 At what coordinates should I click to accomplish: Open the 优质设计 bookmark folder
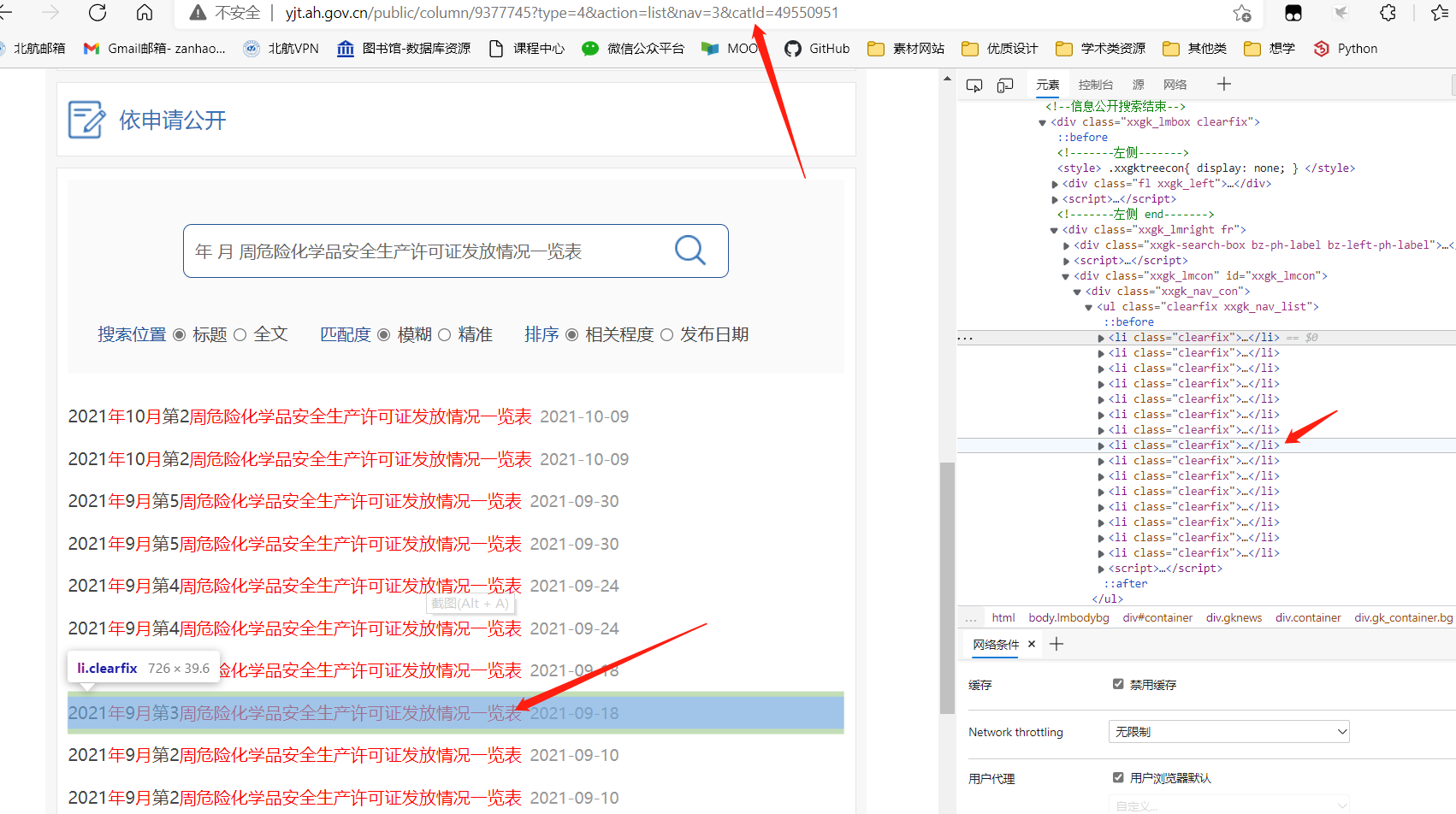tap(1000, 49)
